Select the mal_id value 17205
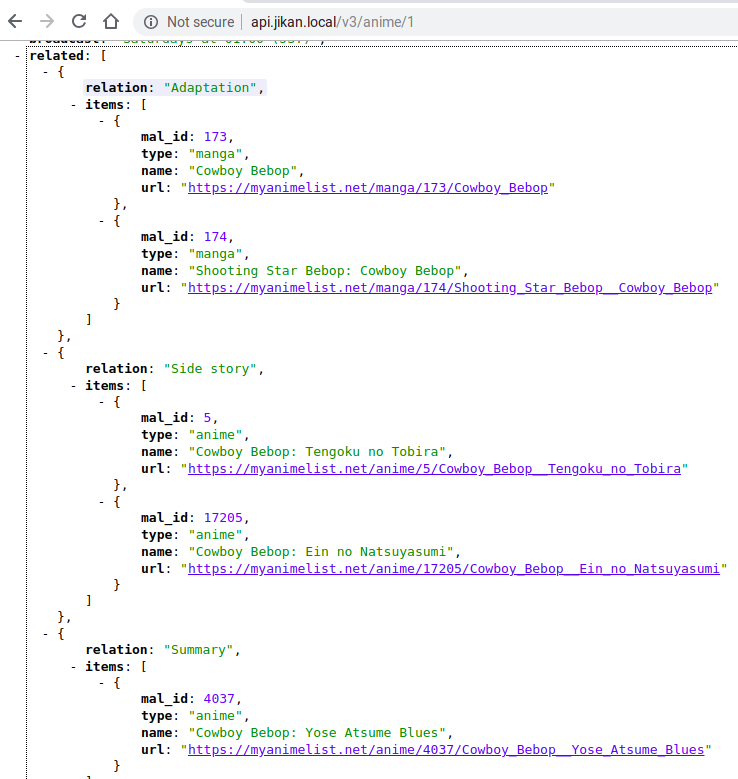 [x=223, y=518]
